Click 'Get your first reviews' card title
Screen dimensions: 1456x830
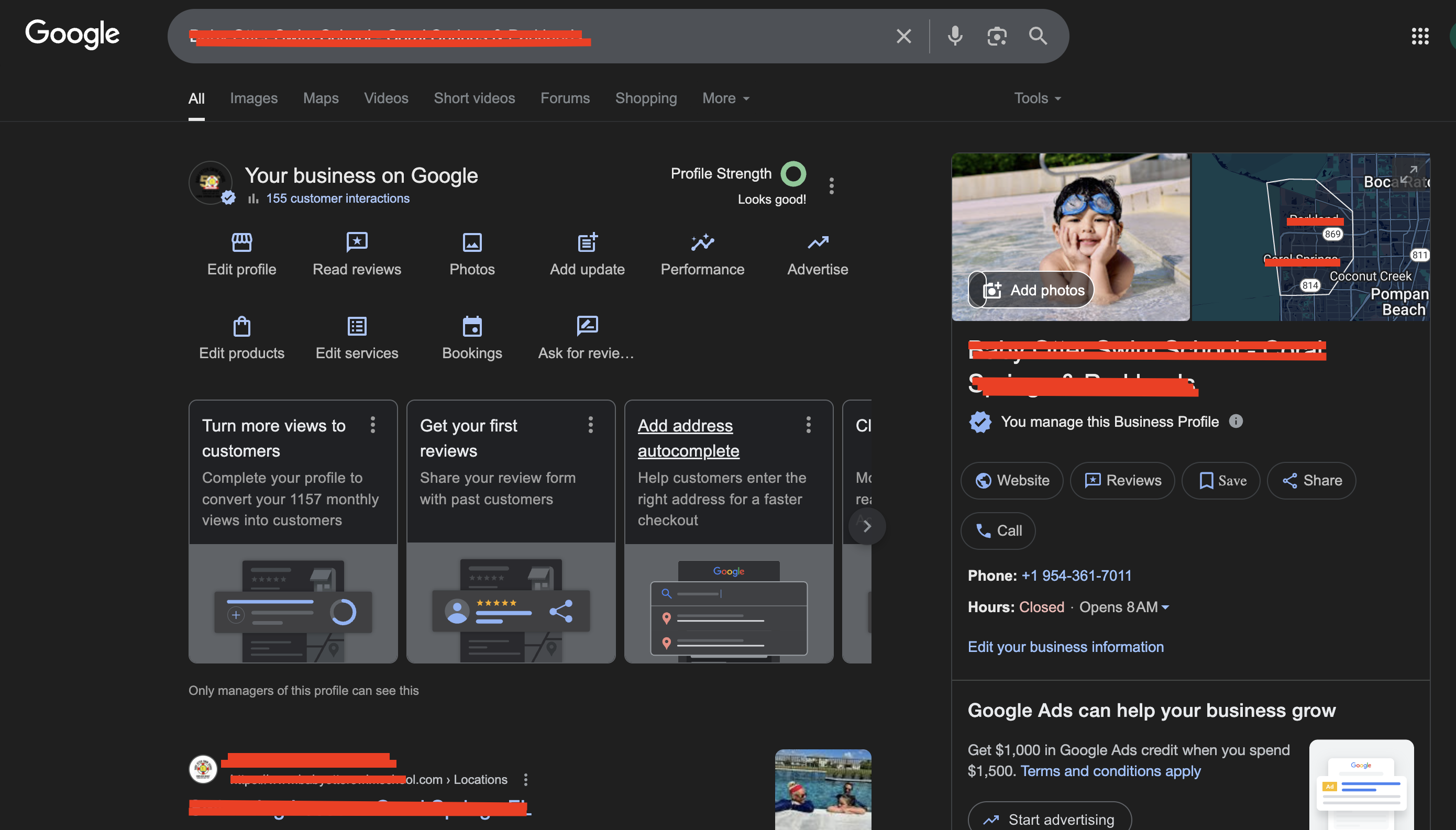pos(469,438)
